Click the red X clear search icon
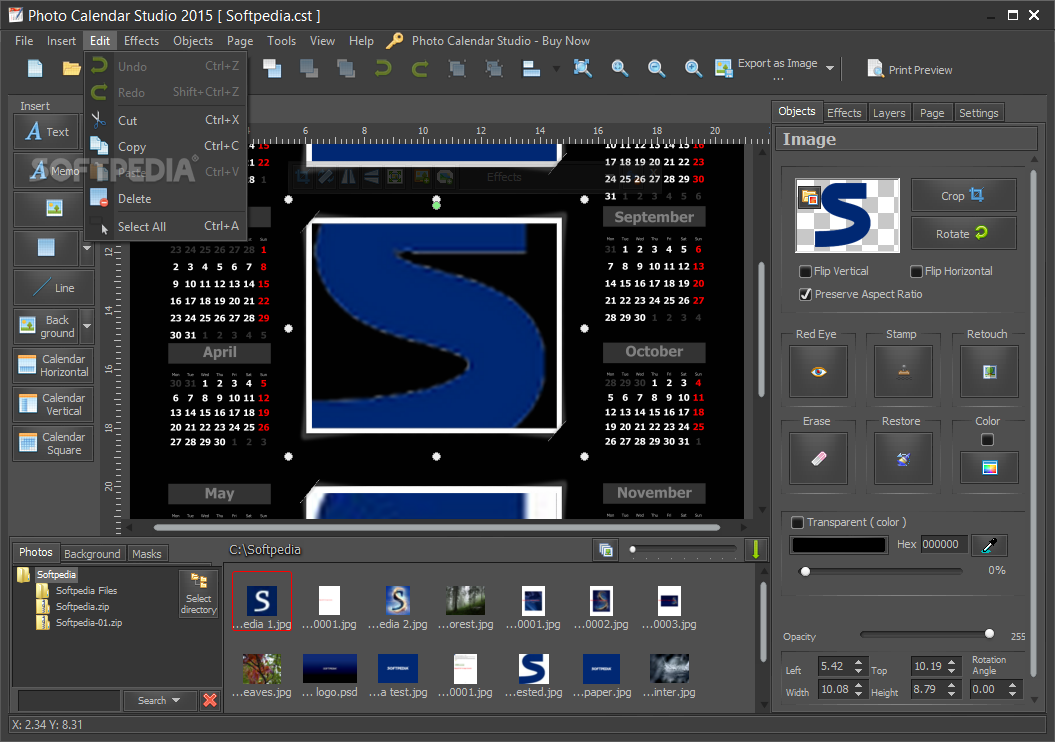Image resolution: width=1055 pixels, height=742 pixels. [210, 700]
